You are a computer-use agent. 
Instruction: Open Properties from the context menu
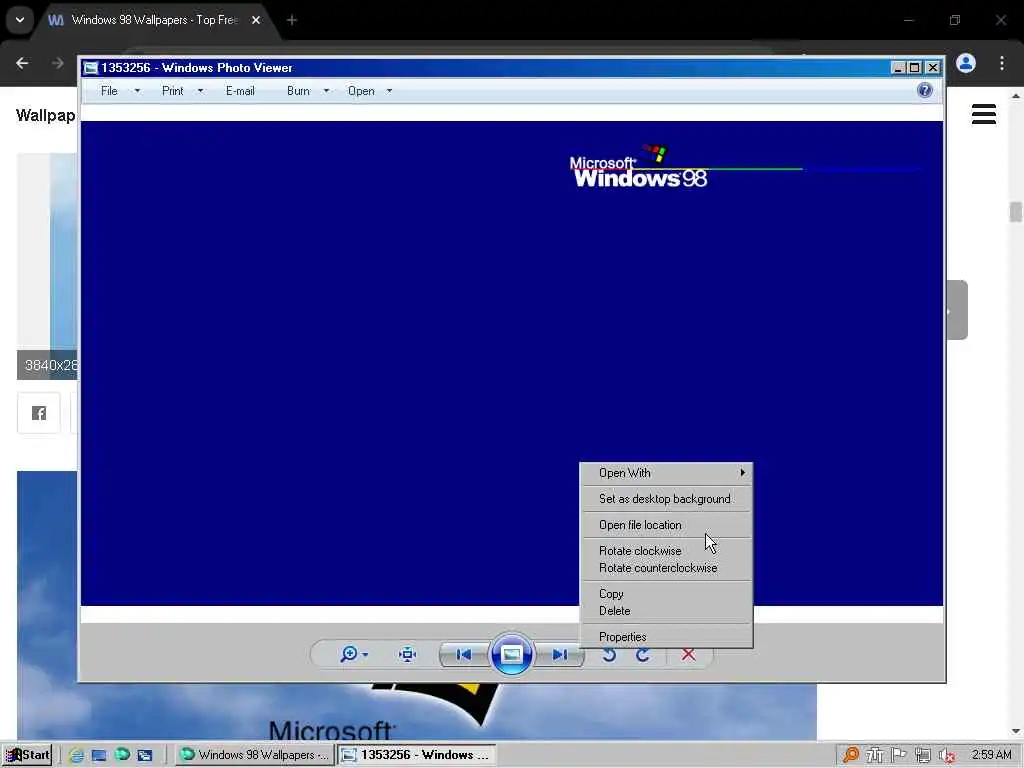click(x=666, y=637)
